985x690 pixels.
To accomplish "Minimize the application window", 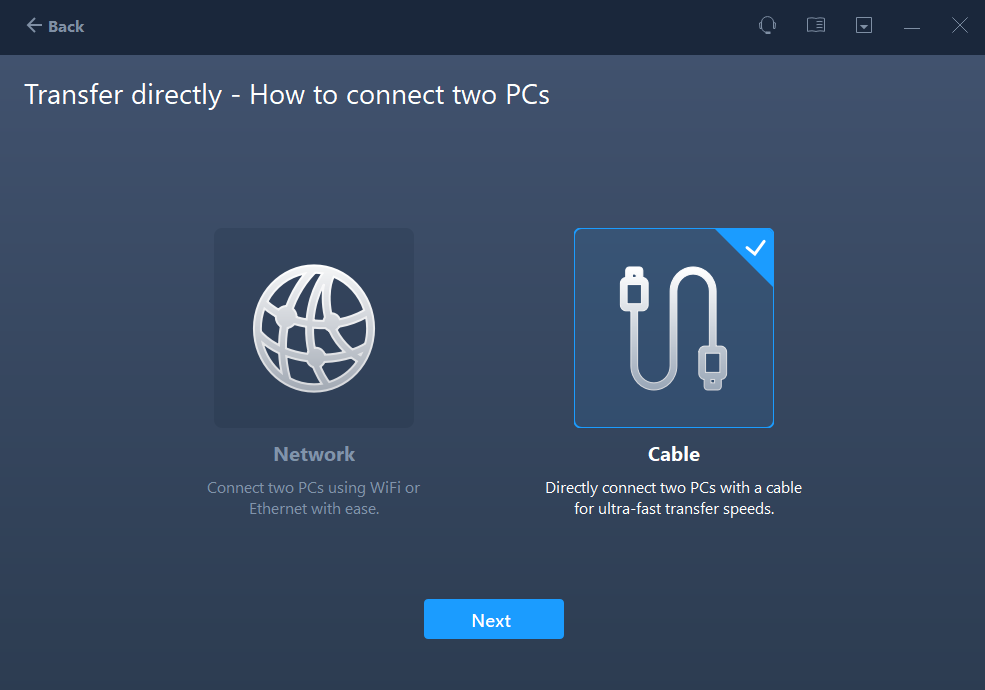I will coord(912,27).
